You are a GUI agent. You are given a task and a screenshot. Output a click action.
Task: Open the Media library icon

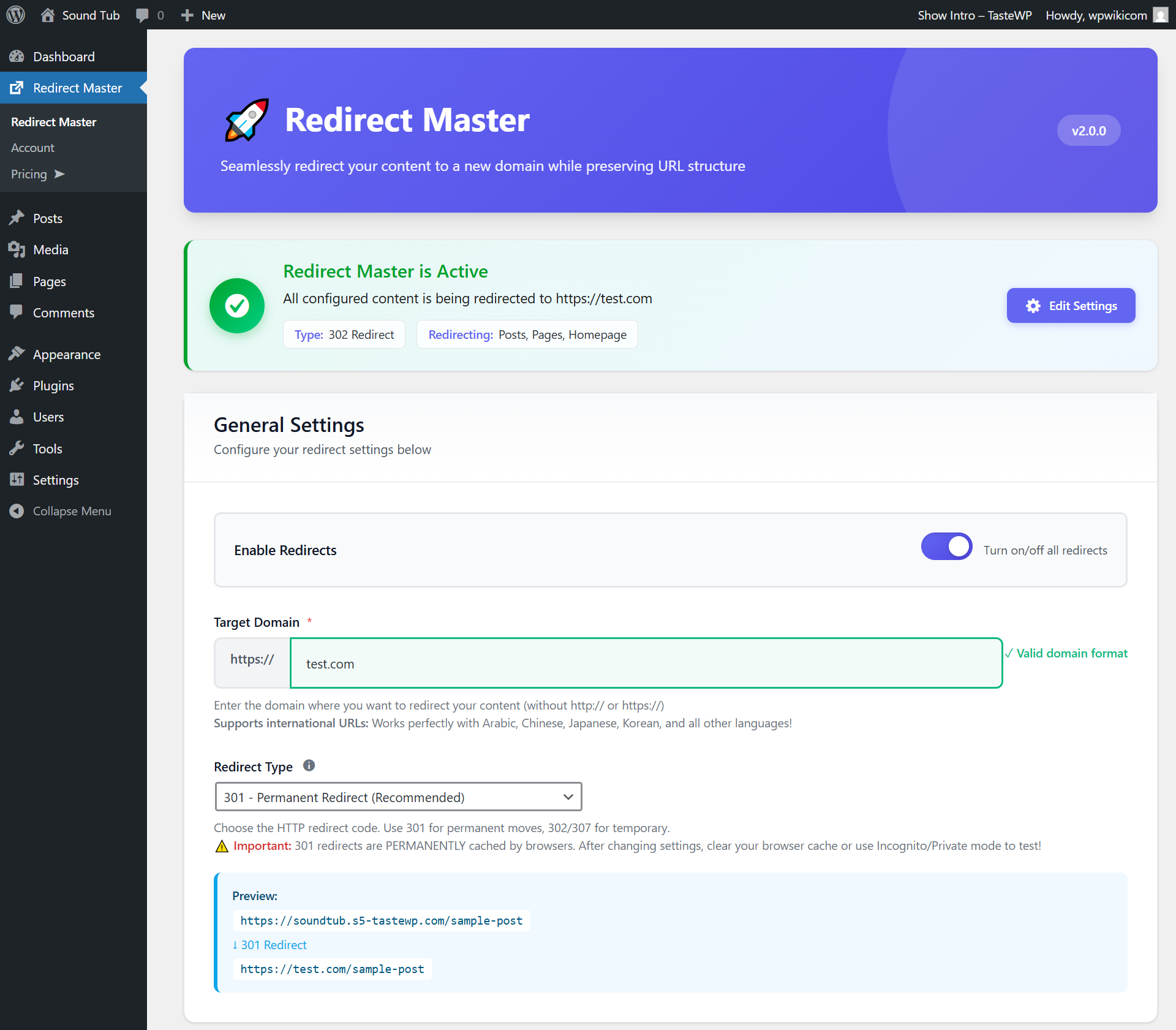(x=17, y=249)
